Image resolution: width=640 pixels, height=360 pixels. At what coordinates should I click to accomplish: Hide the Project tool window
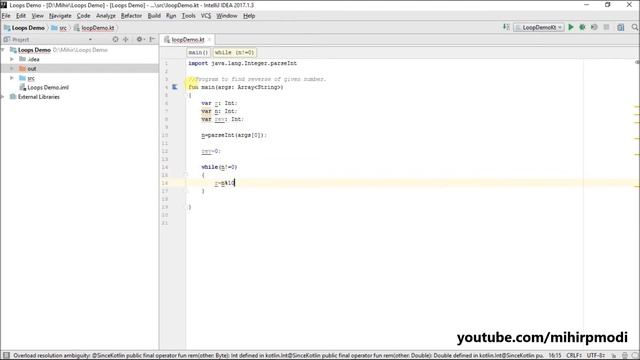pyautogui.click(x=152, y=39)
